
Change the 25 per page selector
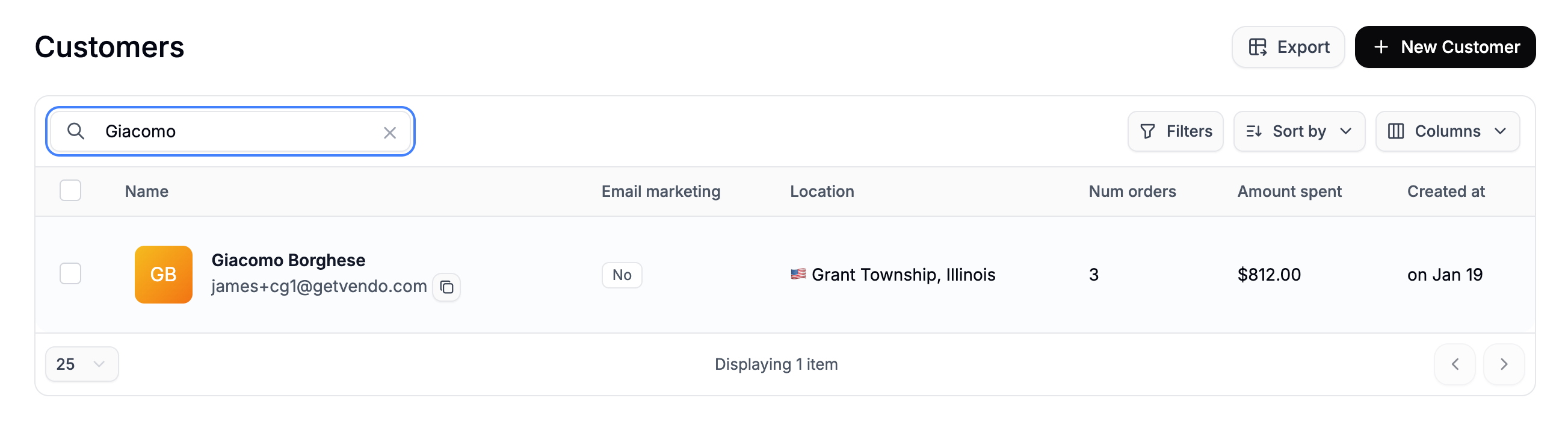[x=82, y=364]
